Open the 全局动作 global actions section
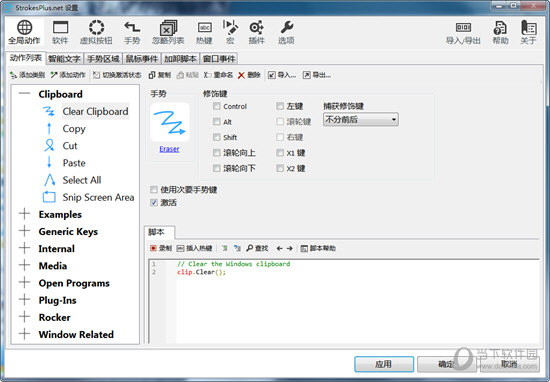This screenshot has height=382, width=550. 25,32
